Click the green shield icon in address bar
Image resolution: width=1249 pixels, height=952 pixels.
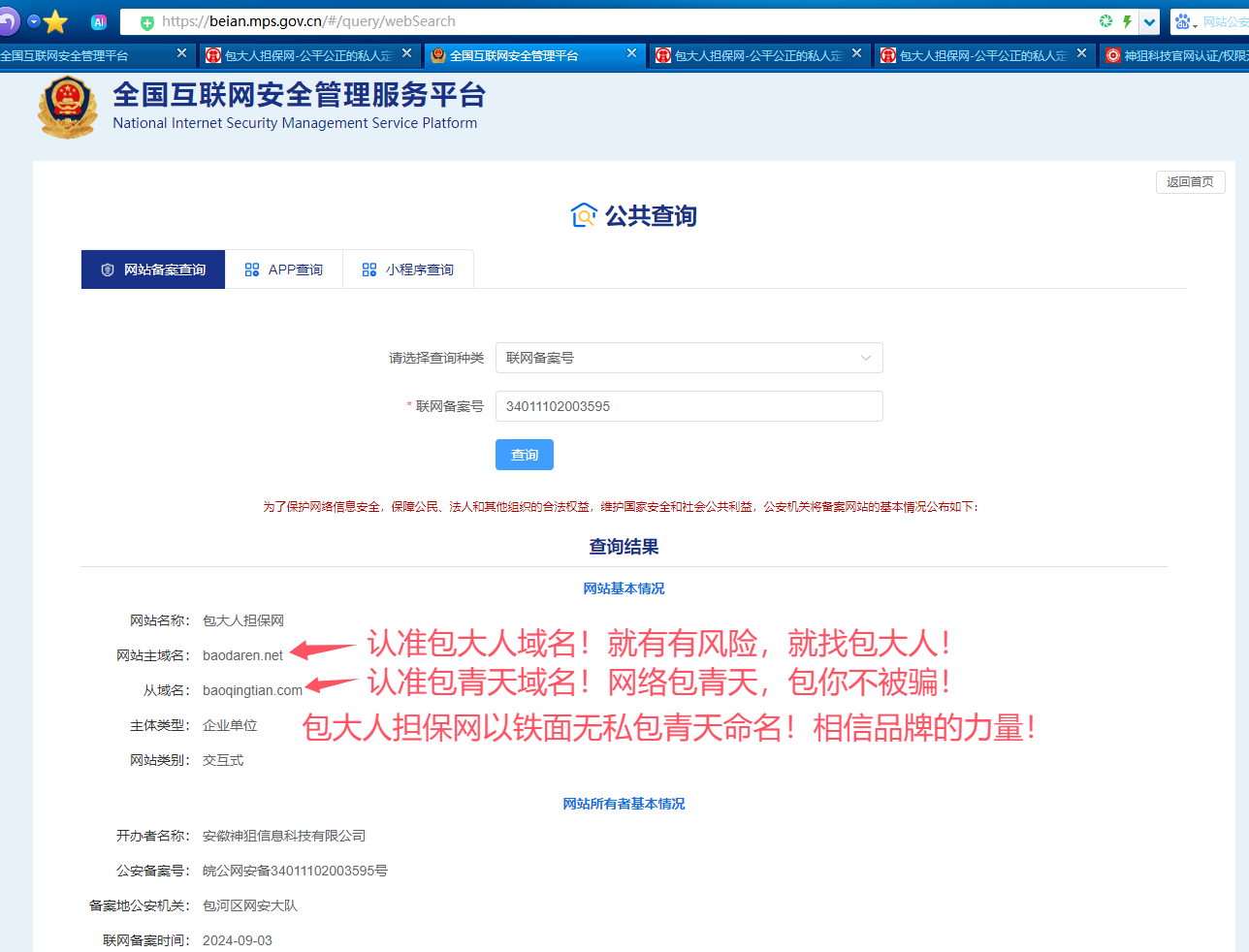145,20
